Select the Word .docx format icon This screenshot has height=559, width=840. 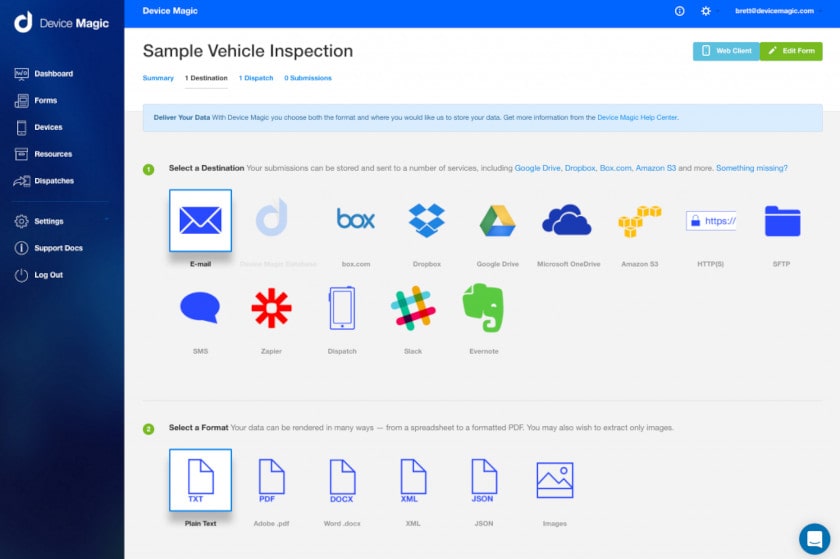point(342,481)
